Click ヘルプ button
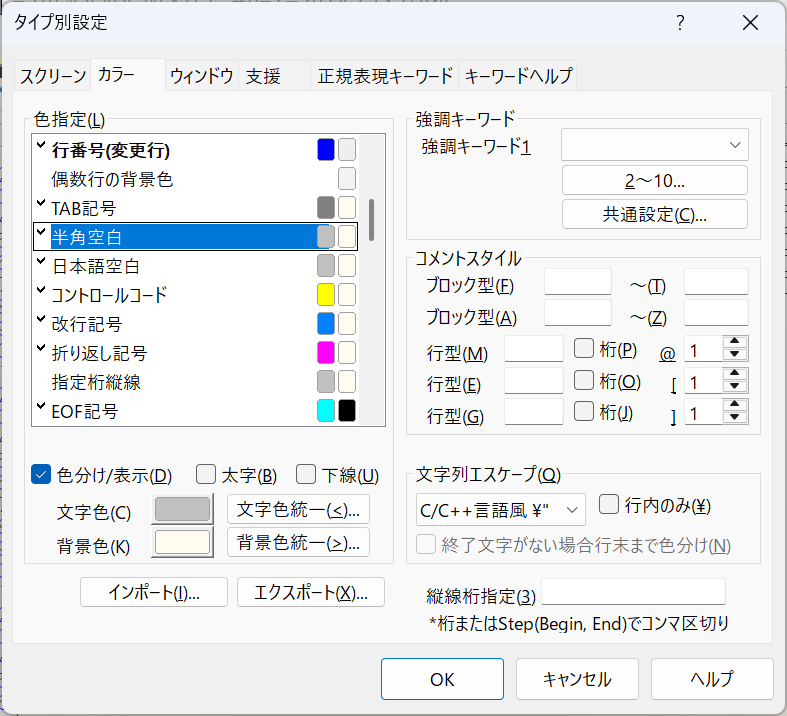 (712, 679)
